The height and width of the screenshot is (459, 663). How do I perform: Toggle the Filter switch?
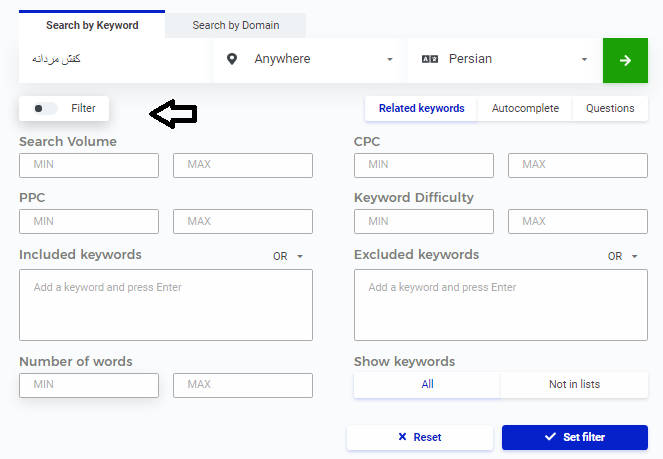click(x=45, y=109)
